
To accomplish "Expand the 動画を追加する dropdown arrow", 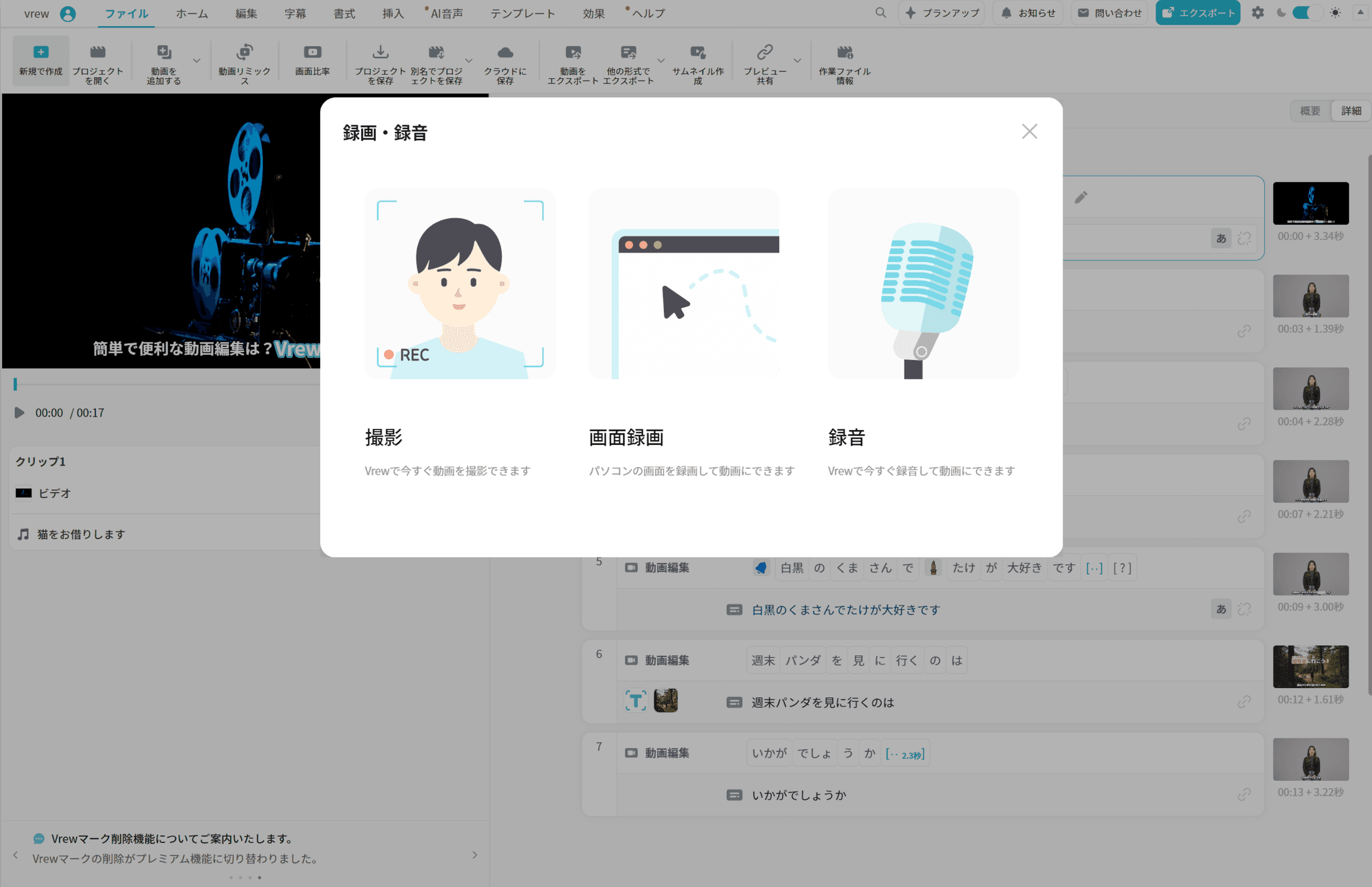I will point(196,60).
